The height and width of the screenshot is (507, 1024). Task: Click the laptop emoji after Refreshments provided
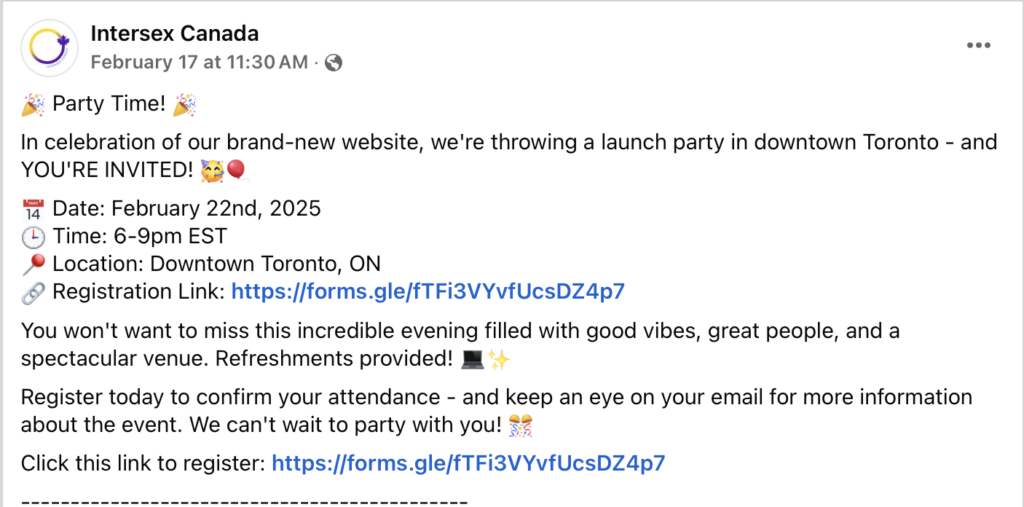coord(472,360)
